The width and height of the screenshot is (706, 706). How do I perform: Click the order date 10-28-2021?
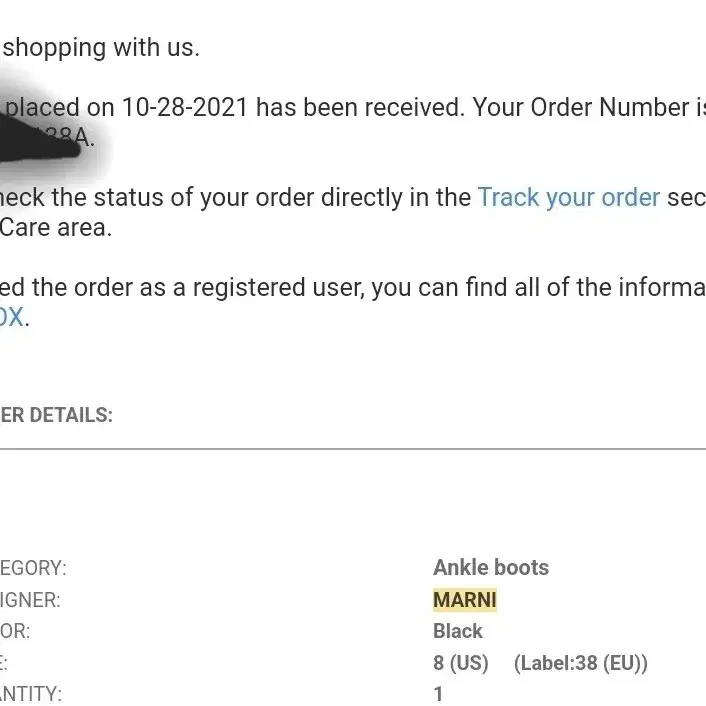click(185, 108)
